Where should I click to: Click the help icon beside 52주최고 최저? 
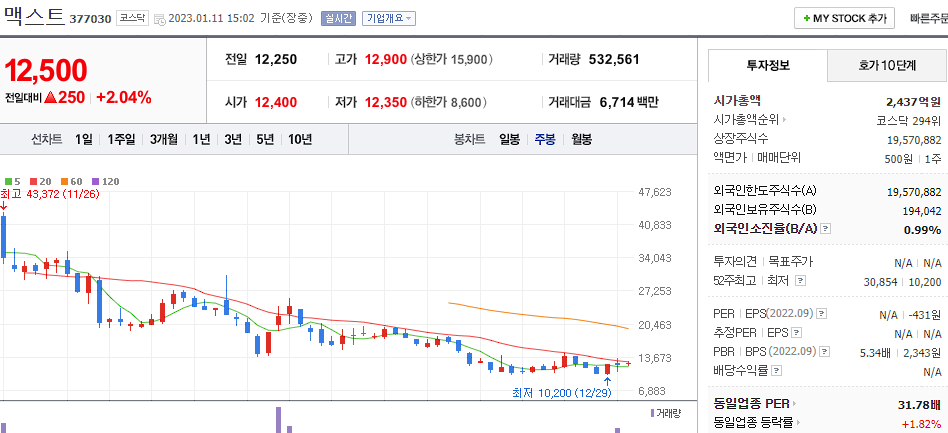[x=800, y=281]
